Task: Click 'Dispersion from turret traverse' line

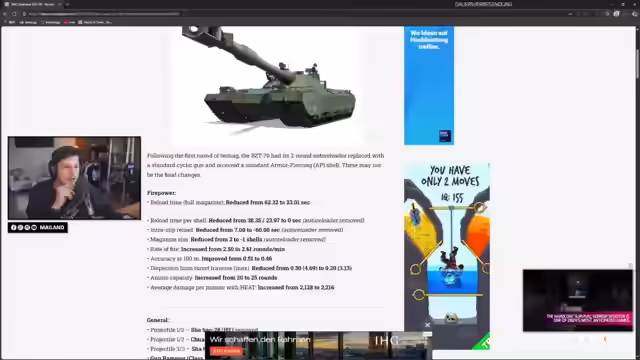Action: click(249, 268)
